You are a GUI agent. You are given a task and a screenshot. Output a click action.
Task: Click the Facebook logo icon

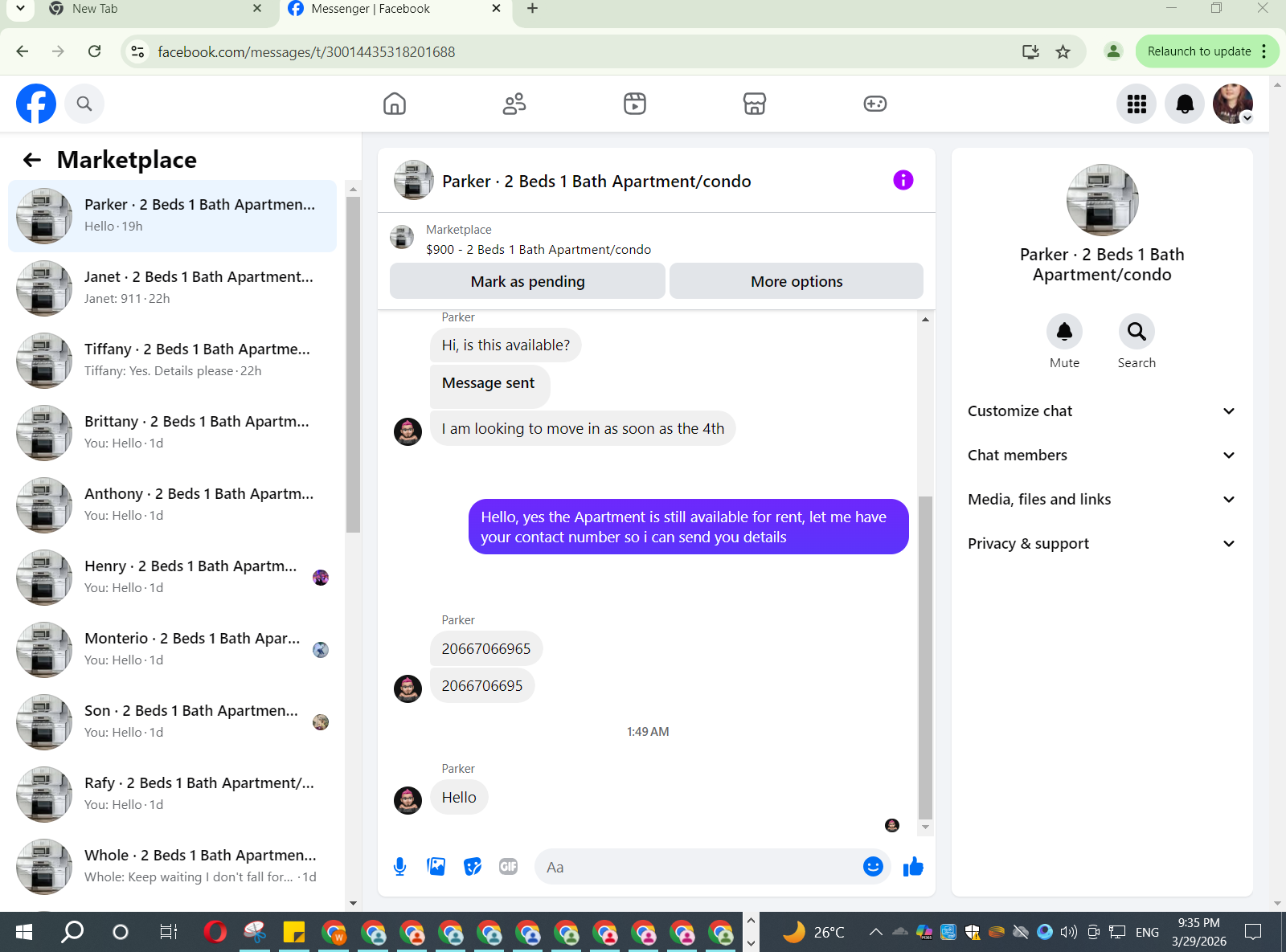point(36,104)
